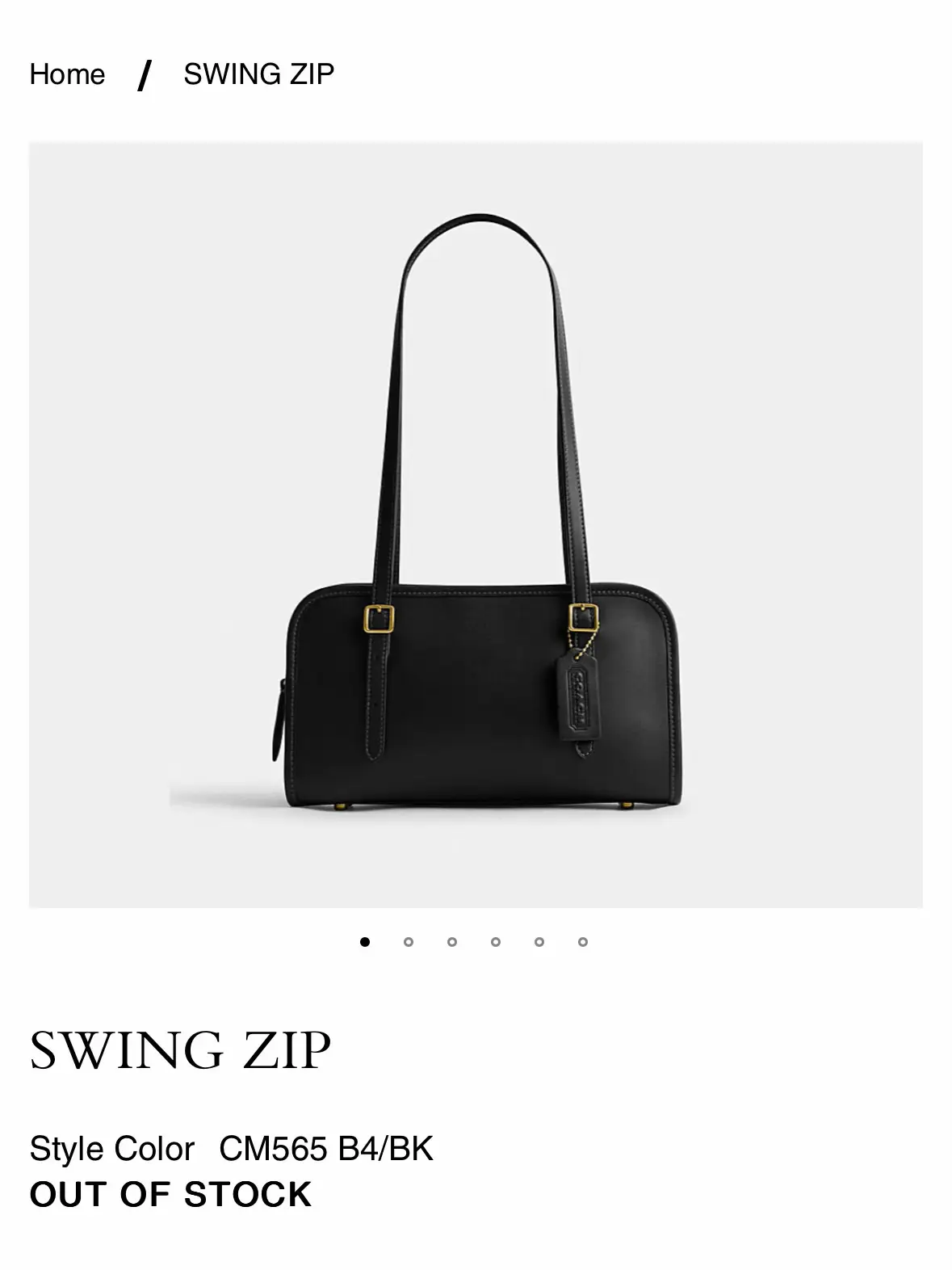Screen dimensions: 952x1270
Task: Click the left gold strap buckle
Action: coord(378,619)
